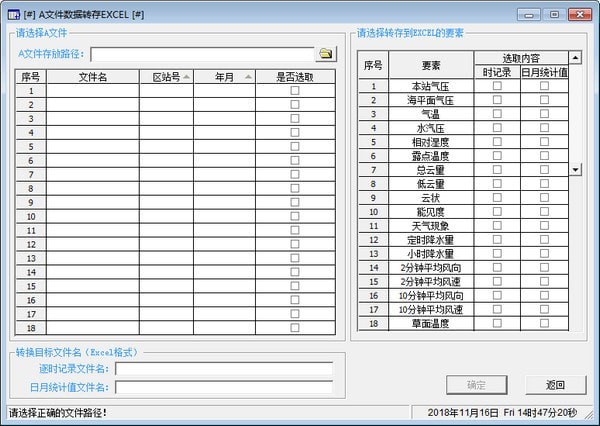This screenshot has width=600, height=426.
Task: Enable 时记录 for 天气现象
Action: click(497, 225)
